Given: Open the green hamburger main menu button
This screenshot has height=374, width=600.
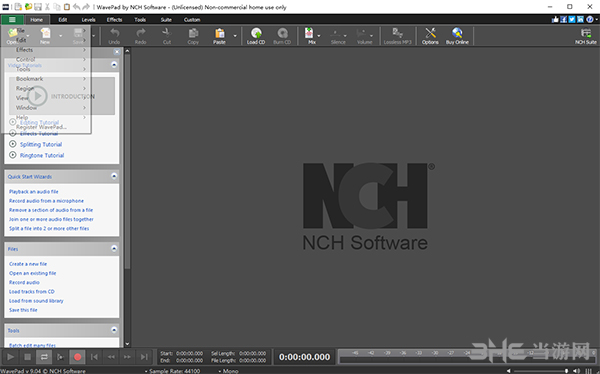Looking at the screenshot, I should pos(12,20).
